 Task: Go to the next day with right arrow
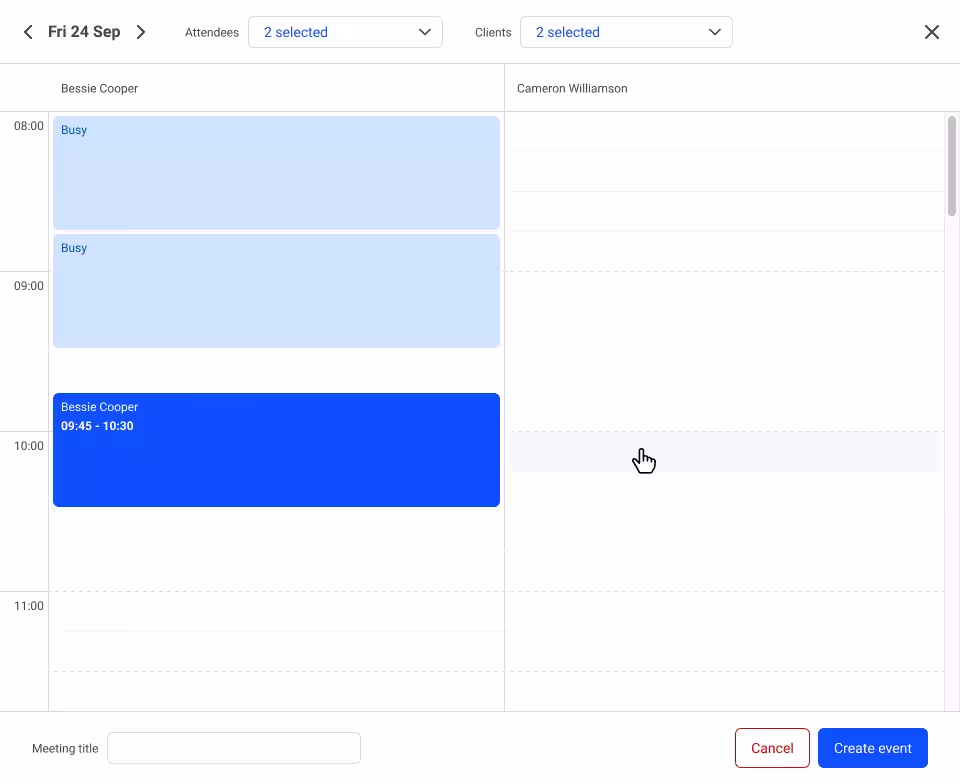pos(141,32)
